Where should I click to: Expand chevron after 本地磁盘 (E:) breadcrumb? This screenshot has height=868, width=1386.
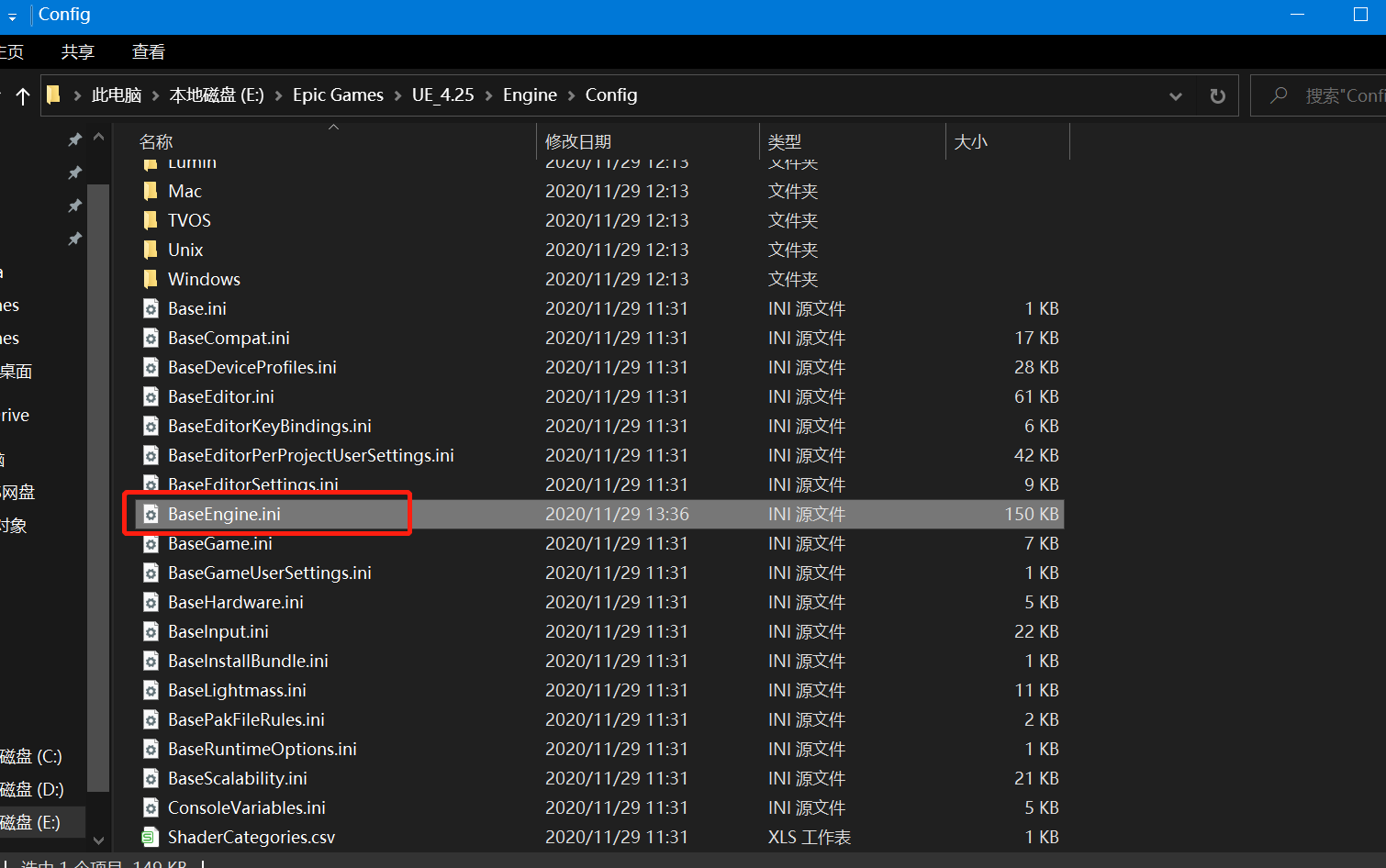278,95
